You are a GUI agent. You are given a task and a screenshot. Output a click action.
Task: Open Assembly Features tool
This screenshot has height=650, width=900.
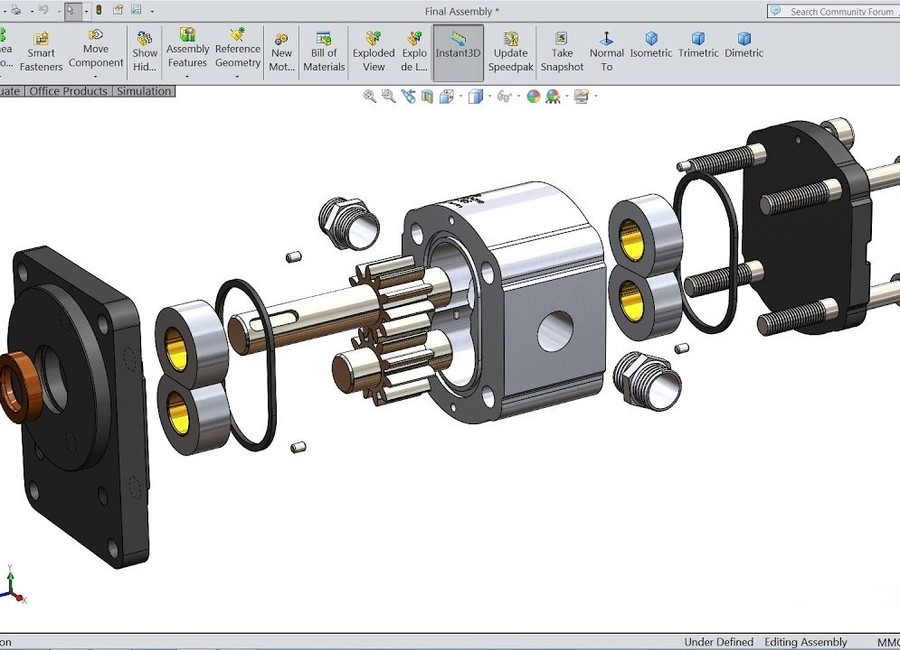tap(187, 48)
